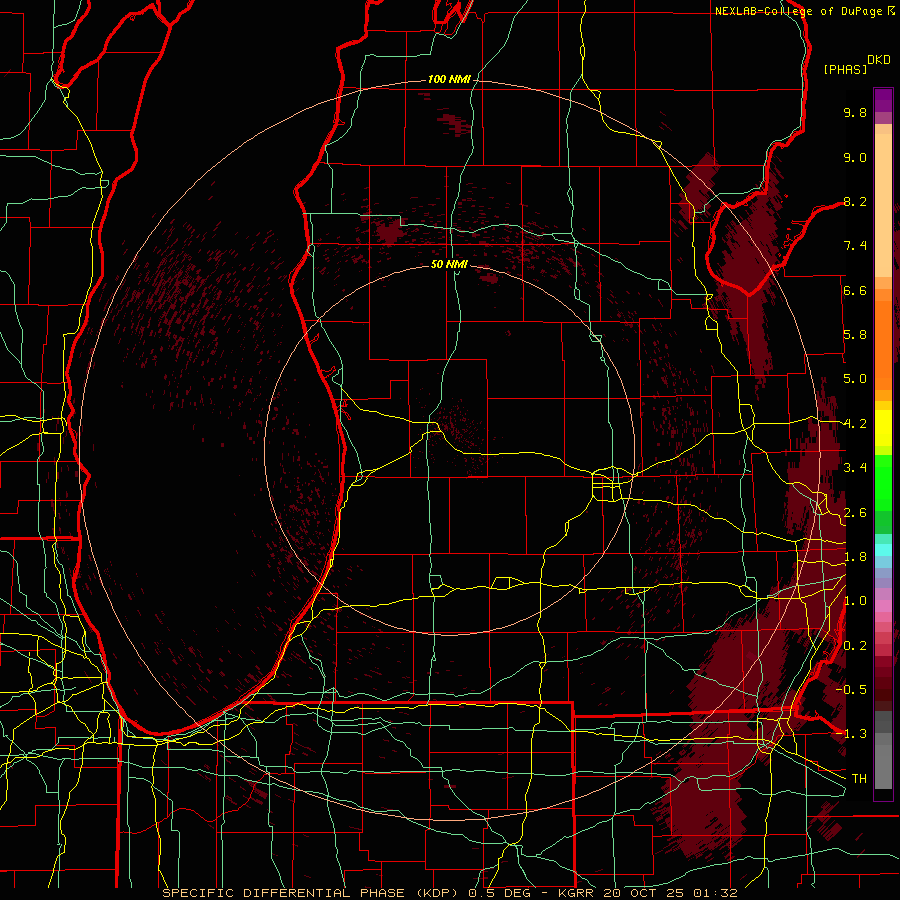Click the 7.4 scale value

[855, 246]
